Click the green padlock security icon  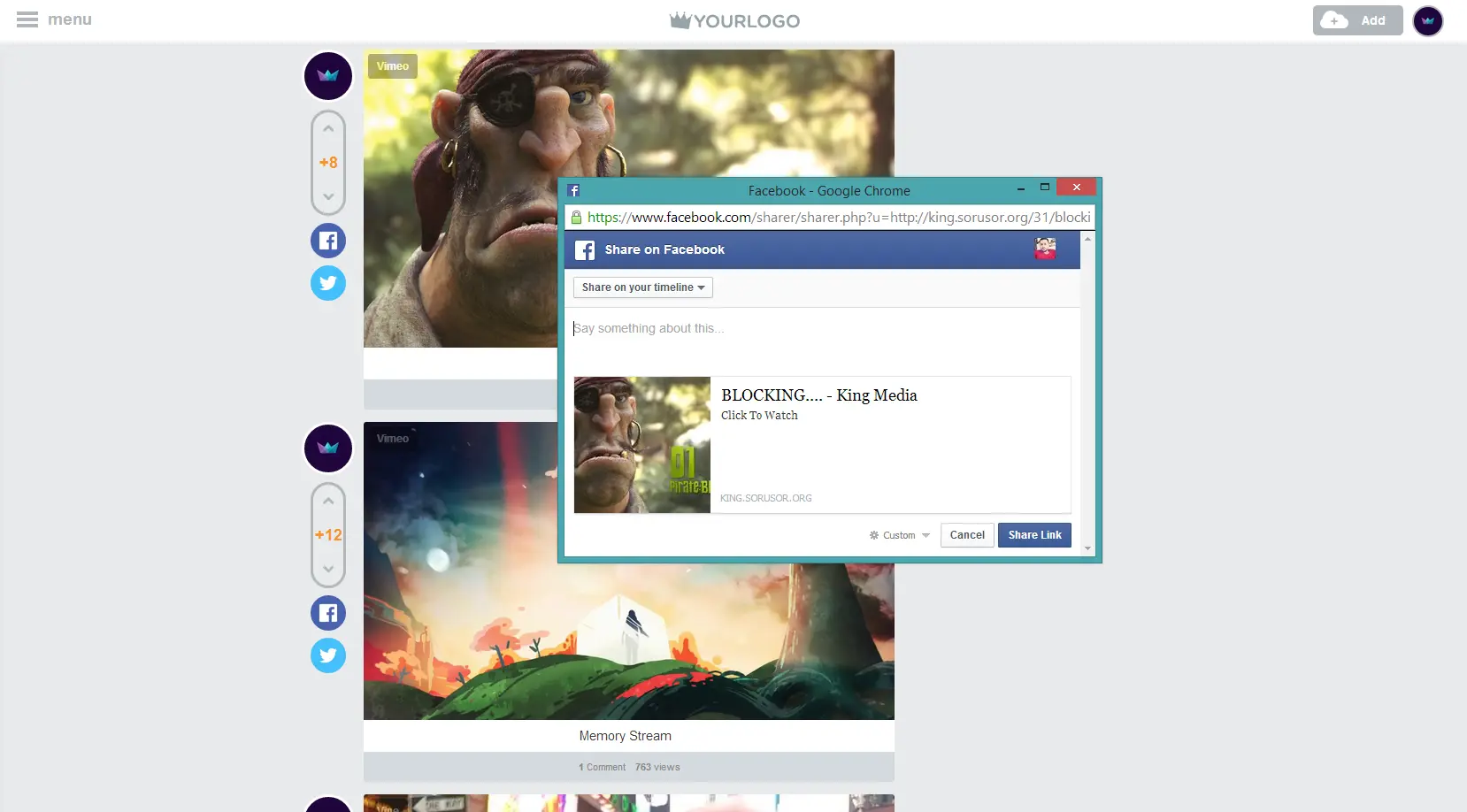[x=576, y=218]
